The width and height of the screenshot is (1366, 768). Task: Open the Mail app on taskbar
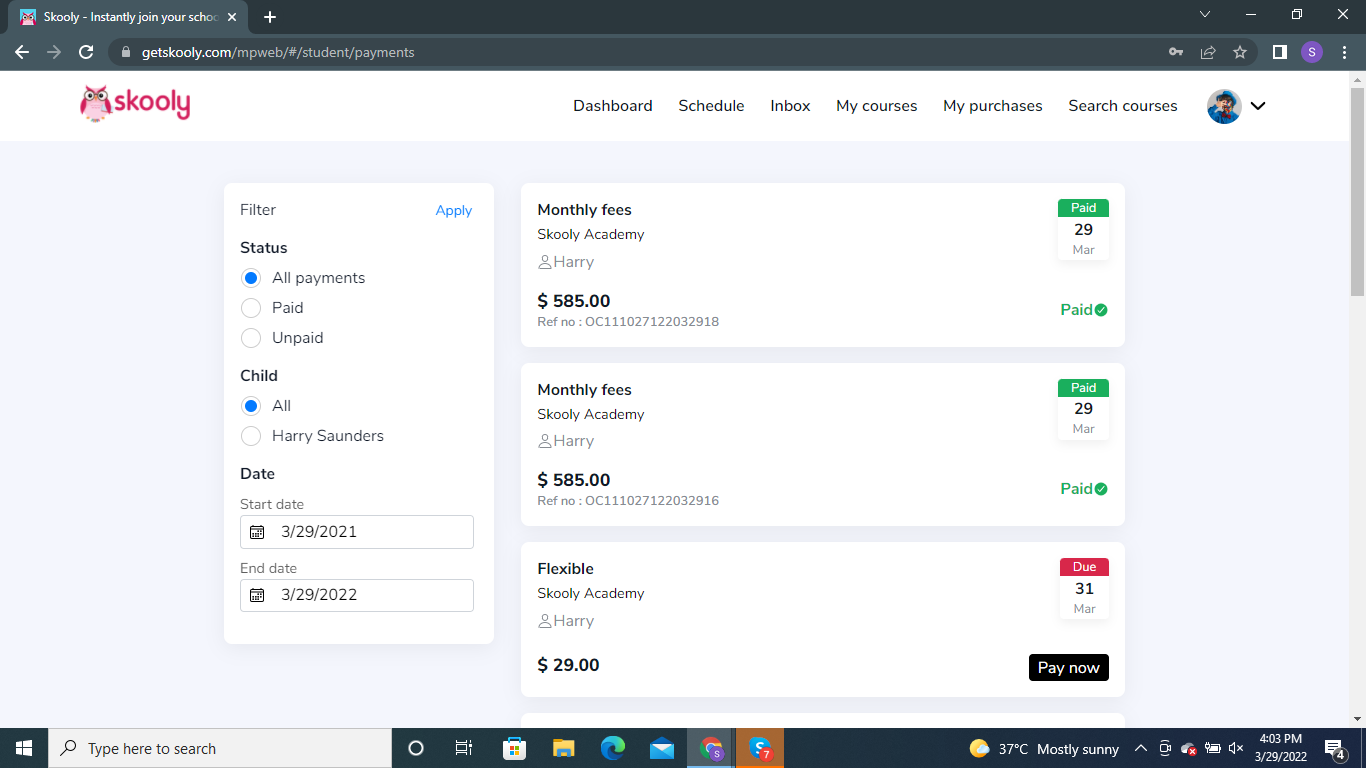[x=662, y=748]
